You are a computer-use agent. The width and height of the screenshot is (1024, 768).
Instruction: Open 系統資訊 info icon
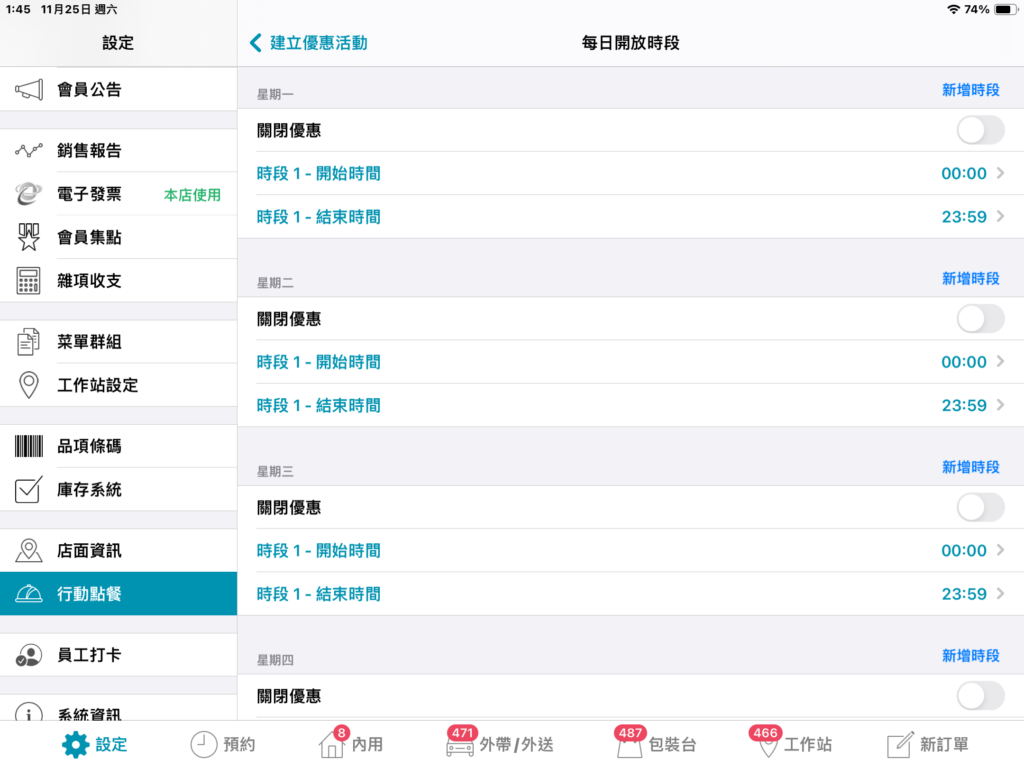[x=29, y=712]
